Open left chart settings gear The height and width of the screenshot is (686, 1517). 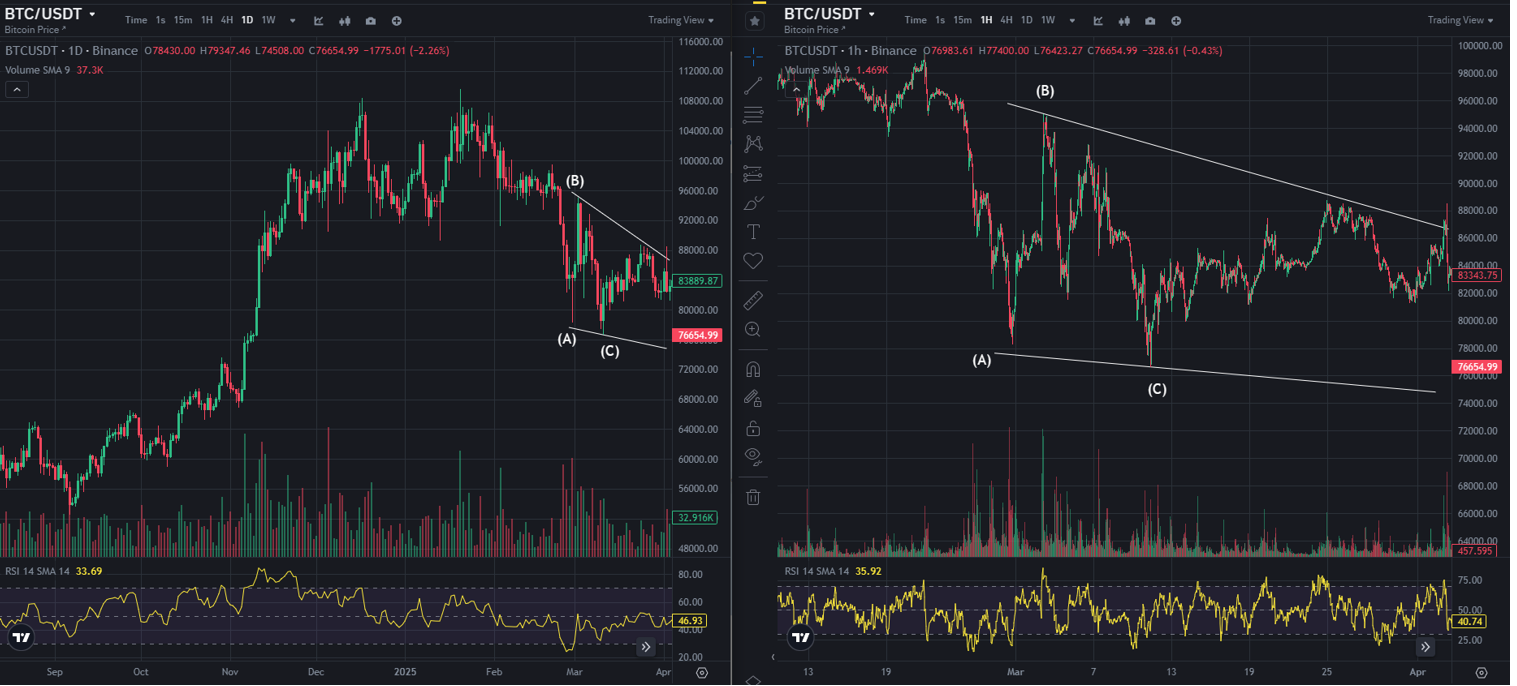click(x=702, y=673)
